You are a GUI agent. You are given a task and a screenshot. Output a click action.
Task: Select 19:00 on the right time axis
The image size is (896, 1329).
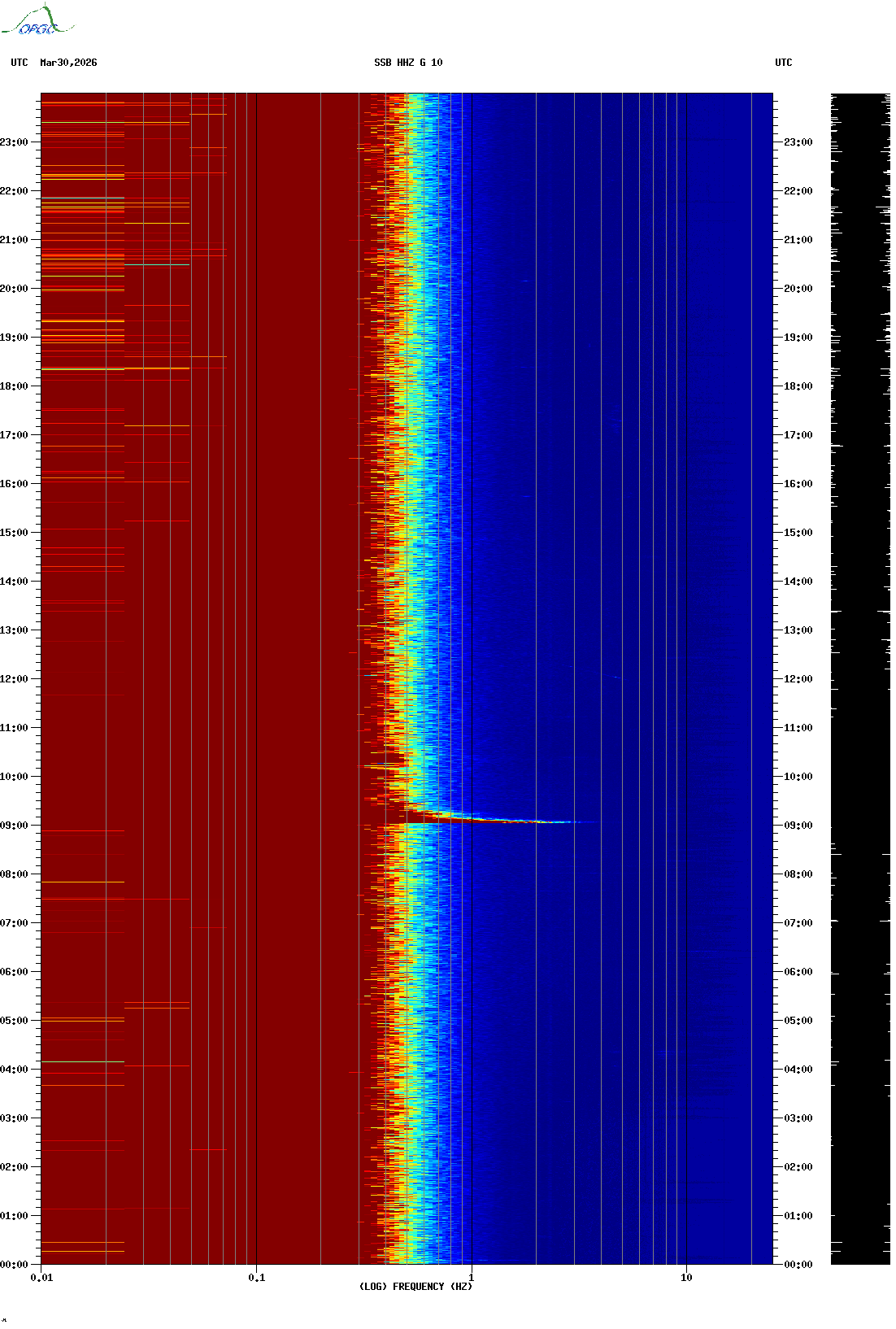tap(798, 338)
